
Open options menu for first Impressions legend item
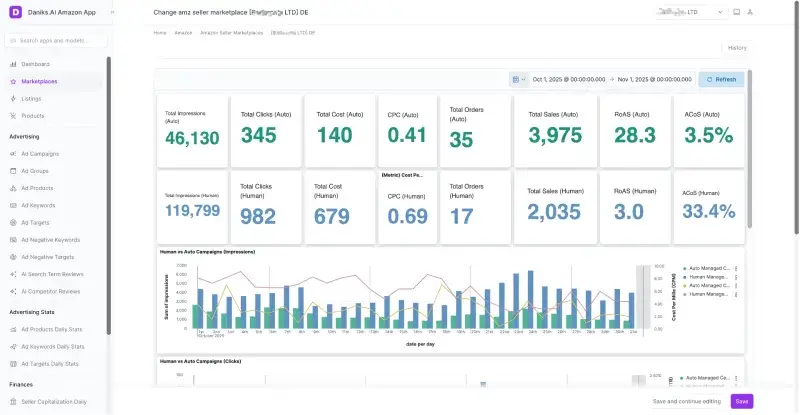click(x=735, y=269)
